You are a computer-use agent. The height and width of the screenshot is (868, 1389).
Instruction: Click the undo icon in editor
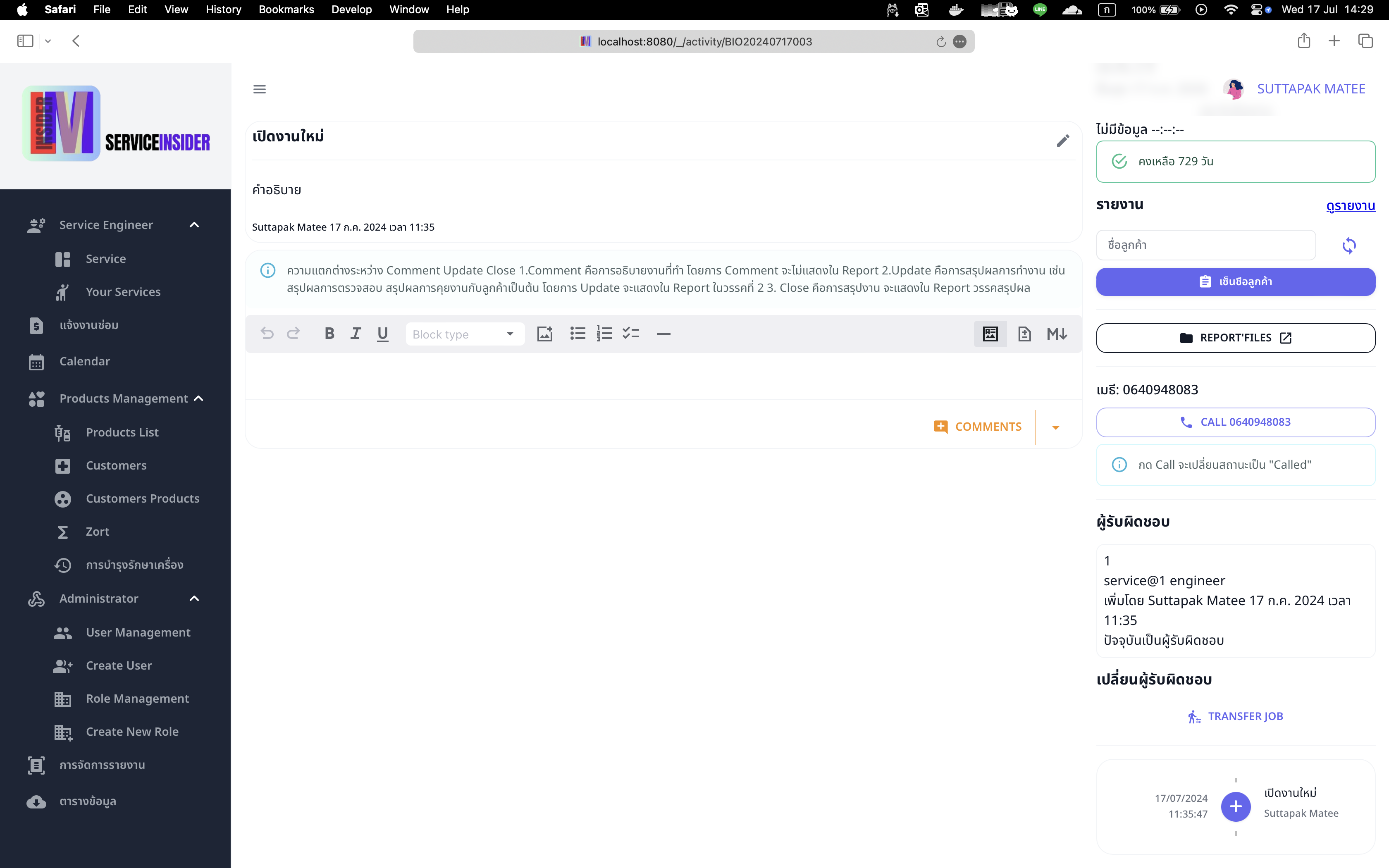[x=267, y=334]
